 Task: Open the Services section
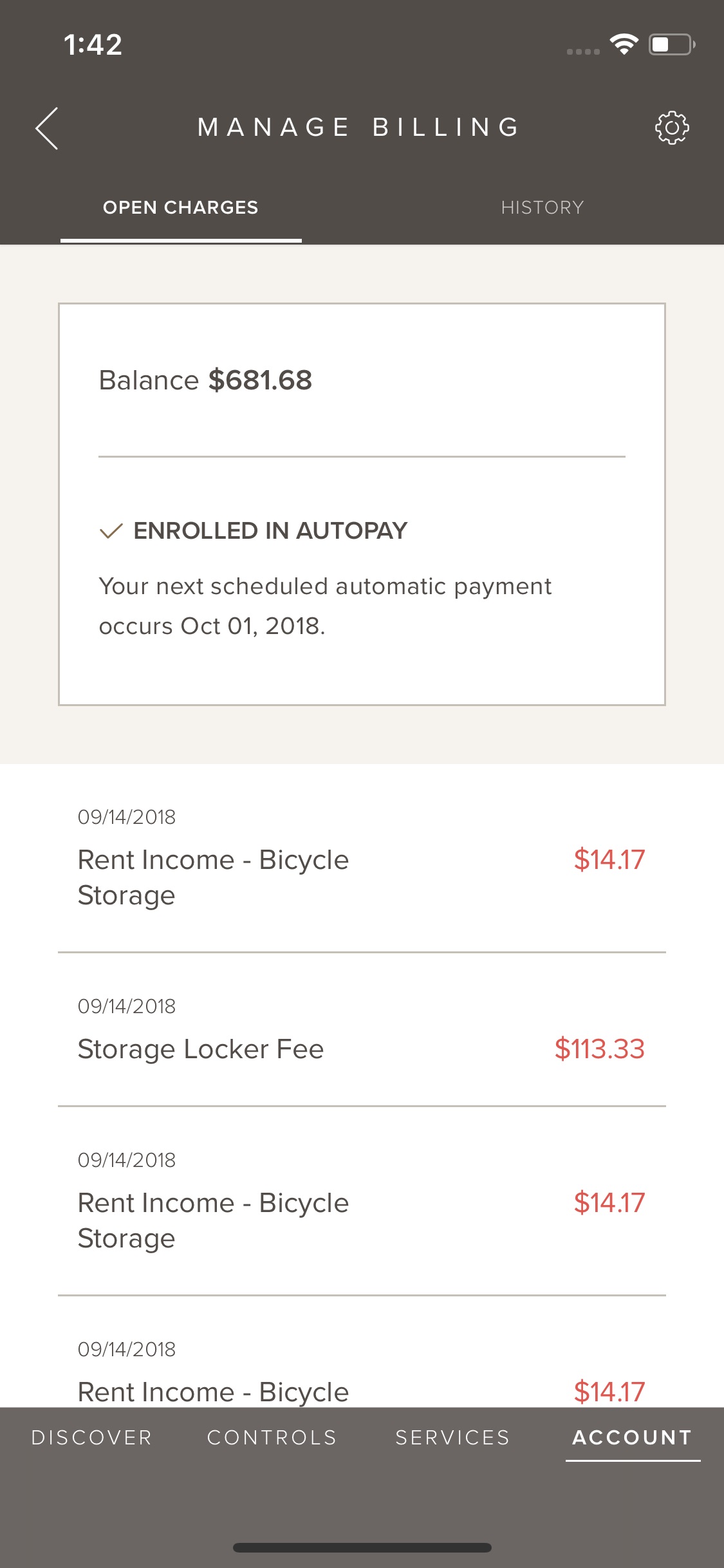(x=452, y=1437)
